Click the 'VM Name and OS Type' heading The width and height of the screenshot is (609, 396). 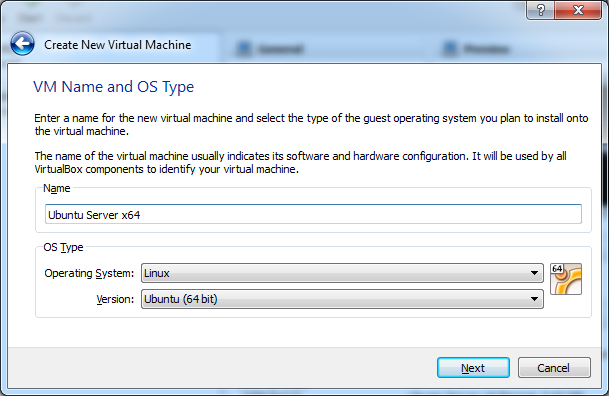coord(113,87)
